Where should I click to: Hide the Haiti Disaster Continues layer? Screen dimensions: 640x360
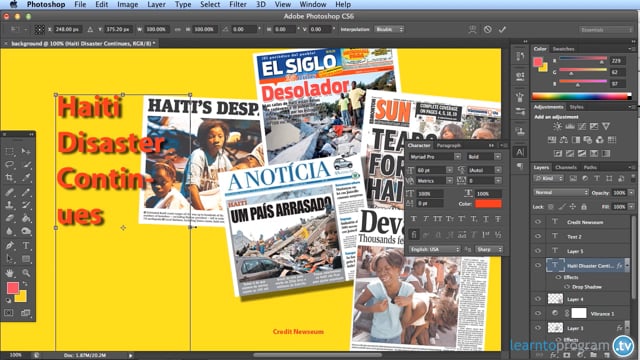pyautogui.click(x=538, y=265)
